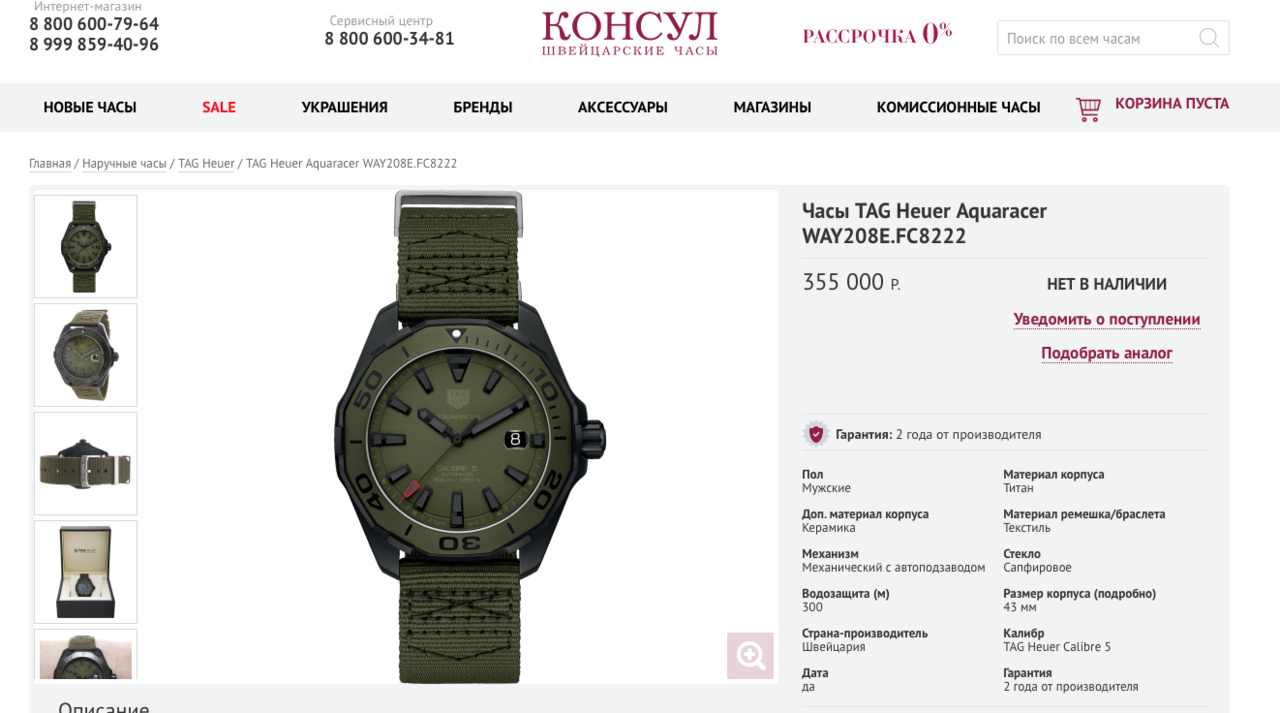
Task: Go to Наручные часы breadcrumb
Action: coord(124,163)
